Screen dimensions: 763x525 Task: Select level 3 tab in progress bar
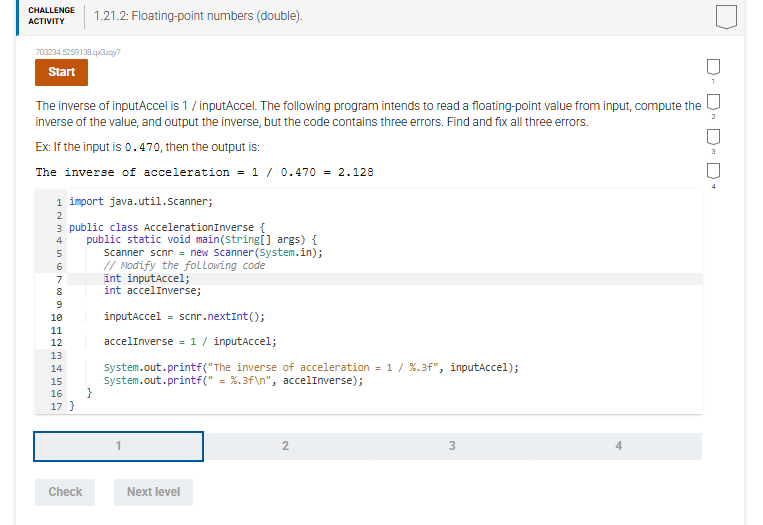tap(452, 446)
